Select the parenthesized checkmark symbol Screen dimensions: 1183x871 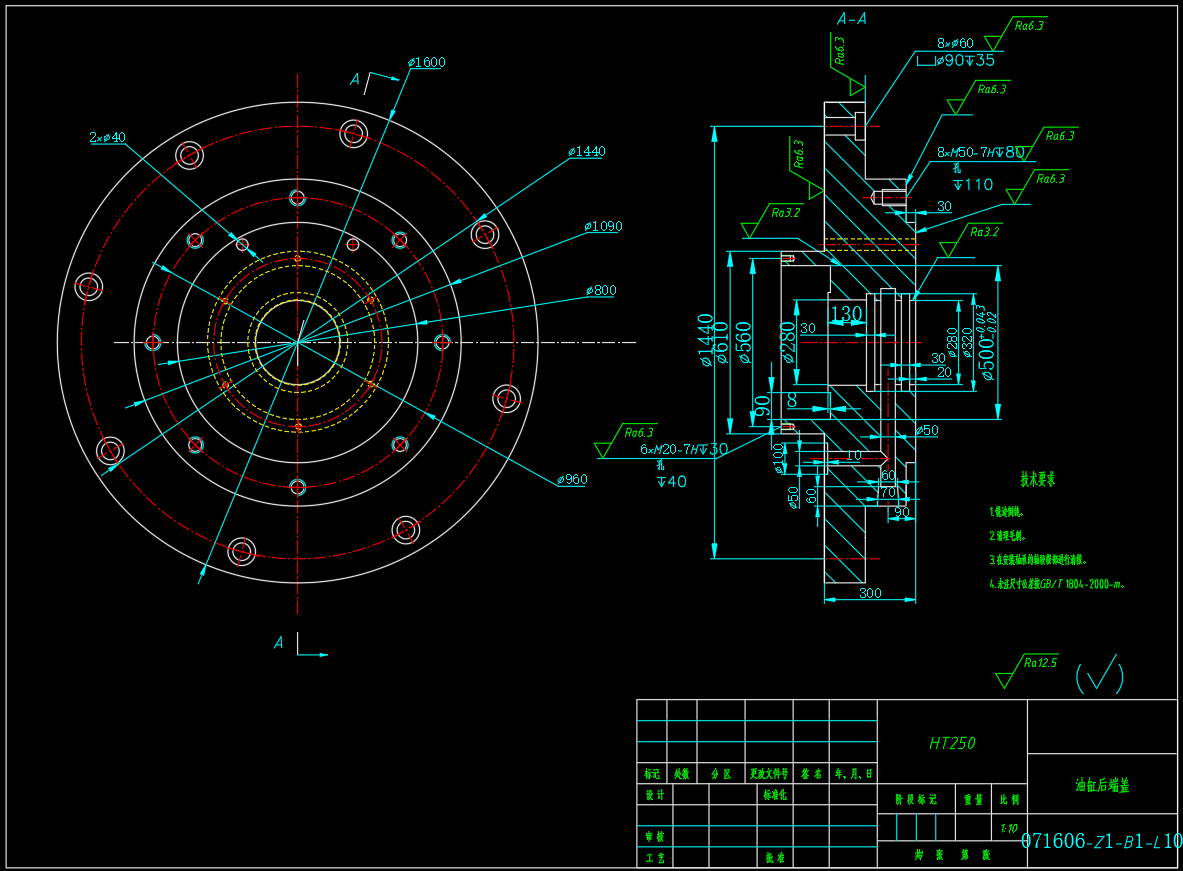[1099, 677]
